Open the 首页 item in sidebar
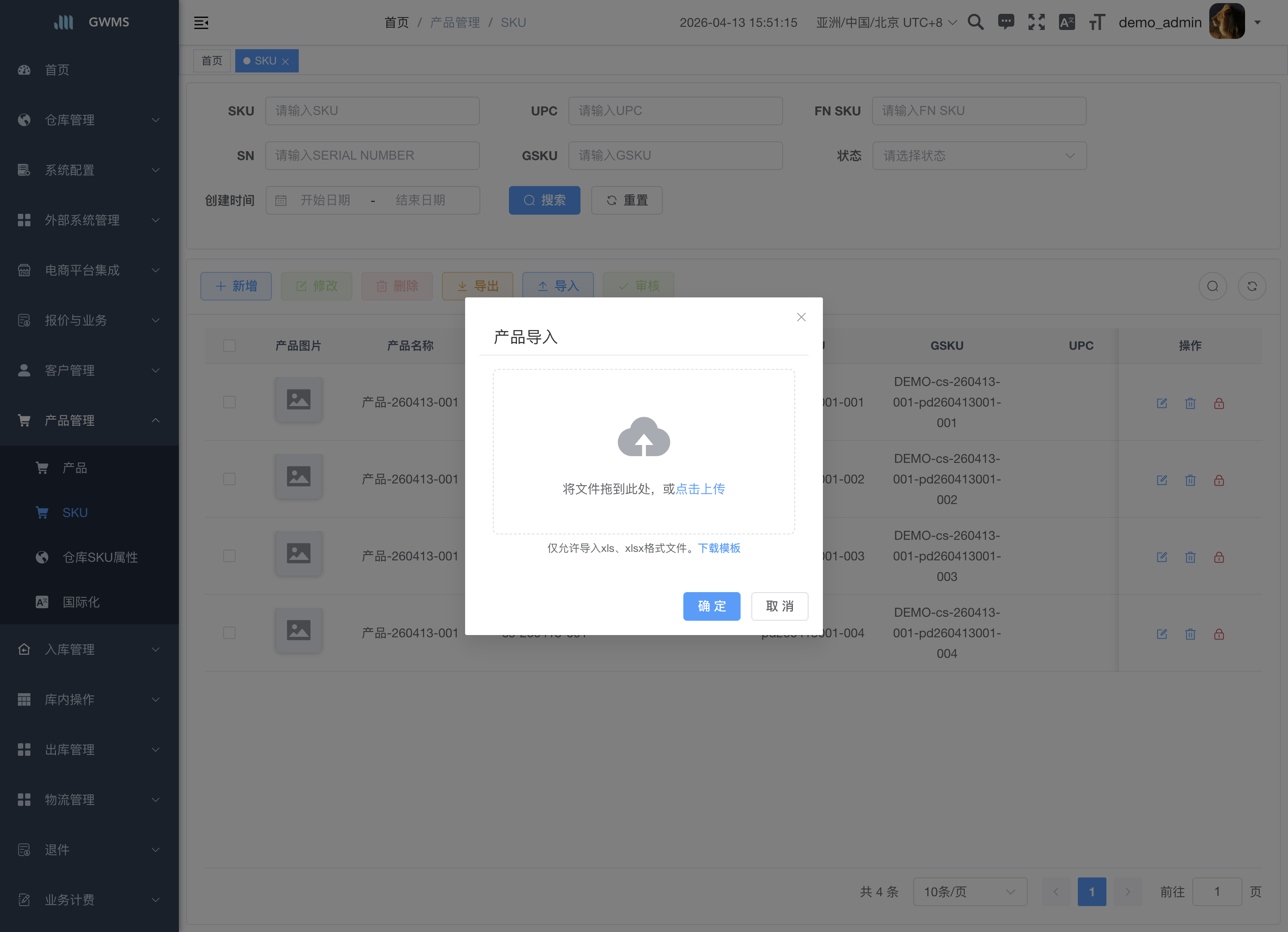Viewport: 1288px width, 932px height. tap(89, 70)
